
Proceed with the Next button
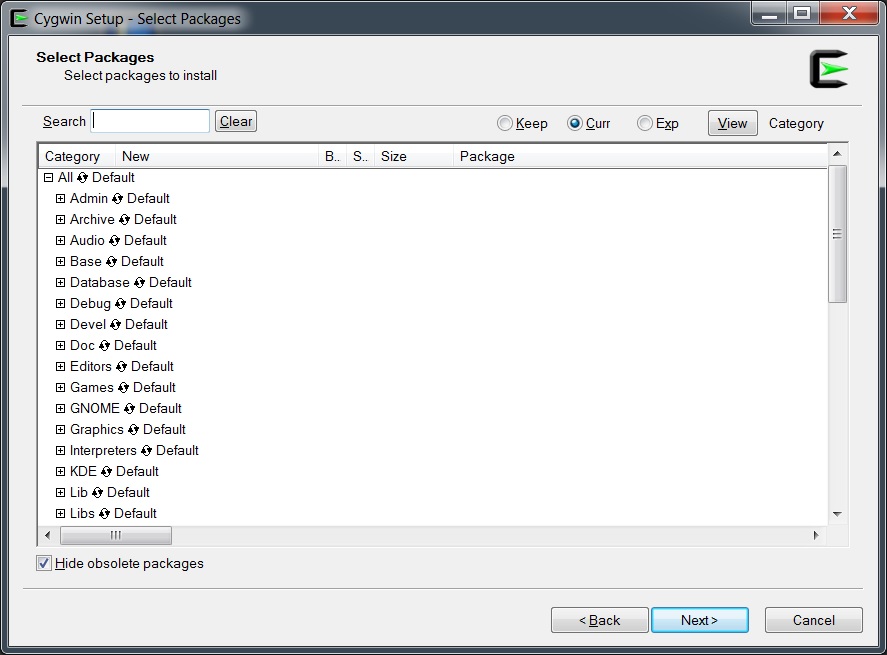tap(700, 620)
